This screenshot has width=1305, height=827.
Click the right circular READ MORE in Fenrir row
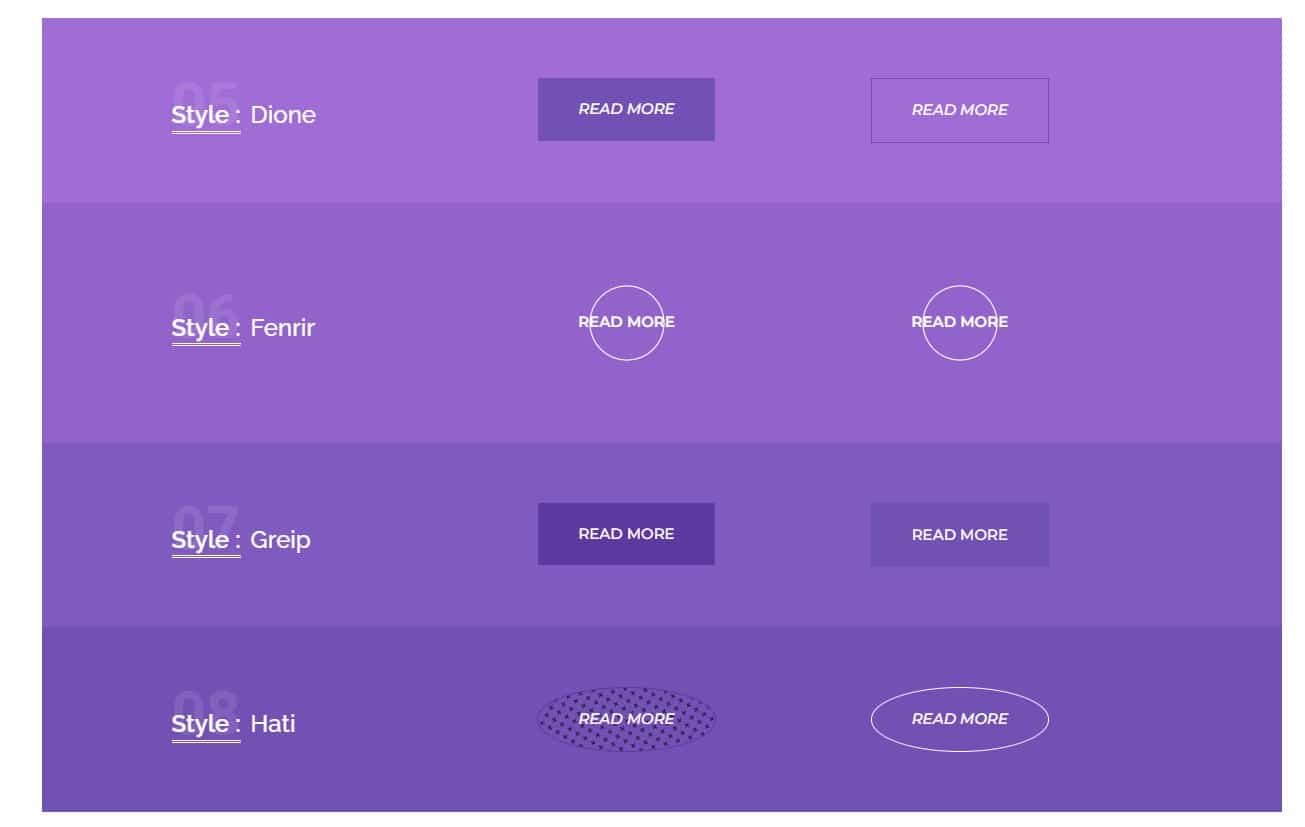pos(960,321)
